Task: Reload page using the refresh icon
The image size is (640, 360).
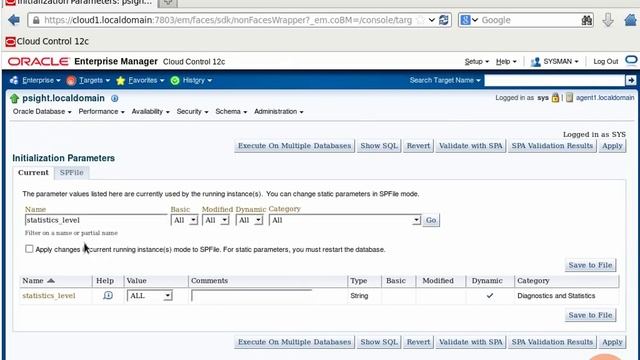Action: click(444, 20)
